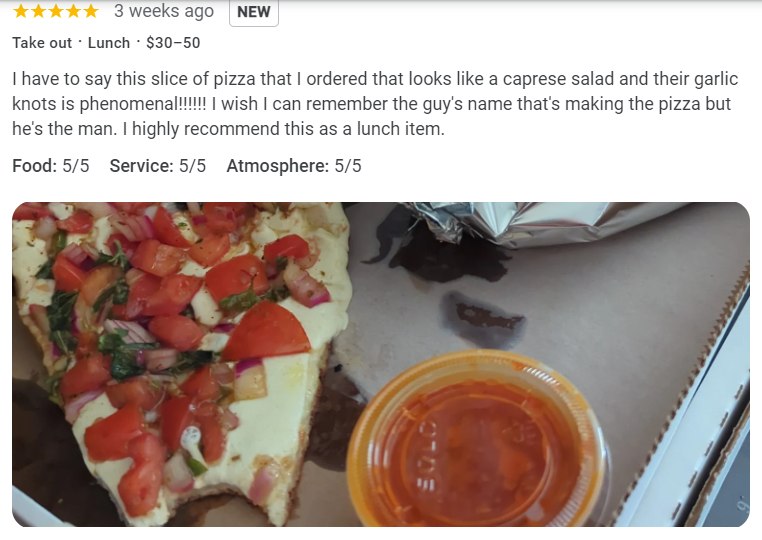Screen dimensions: 762x540
Task: Click the fifth and last rating star
Action: 91,11
